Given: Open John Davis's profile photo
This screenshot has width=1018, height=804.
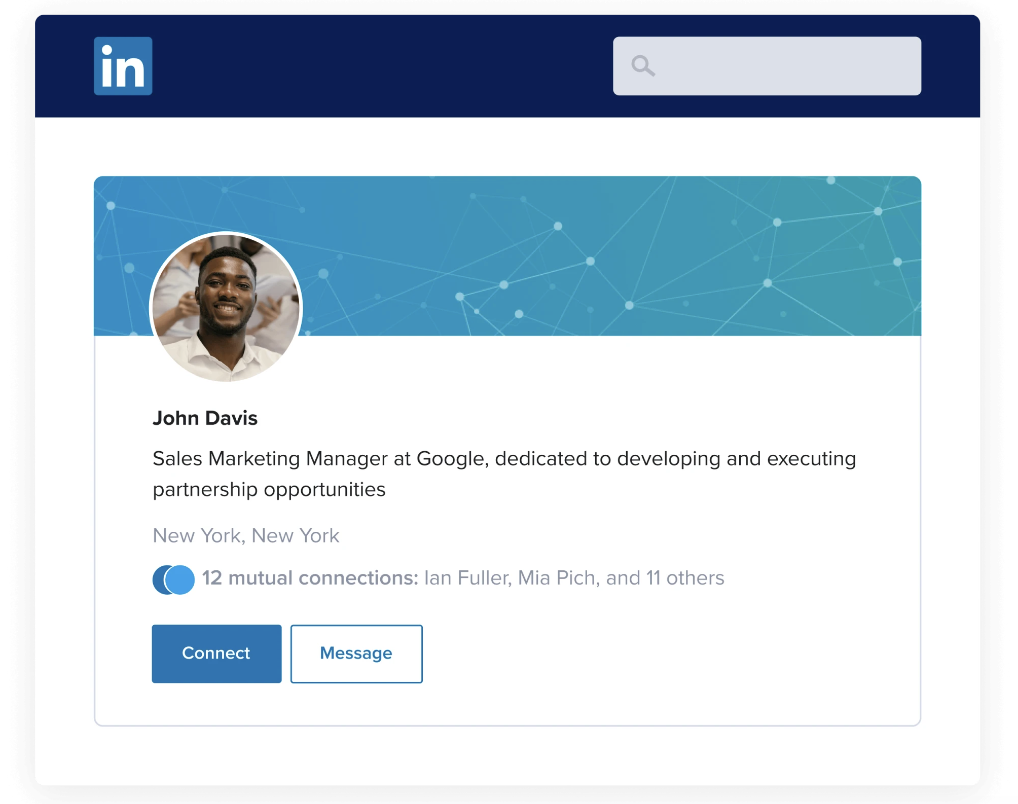Looking at the screenshot, I should 226,307.
